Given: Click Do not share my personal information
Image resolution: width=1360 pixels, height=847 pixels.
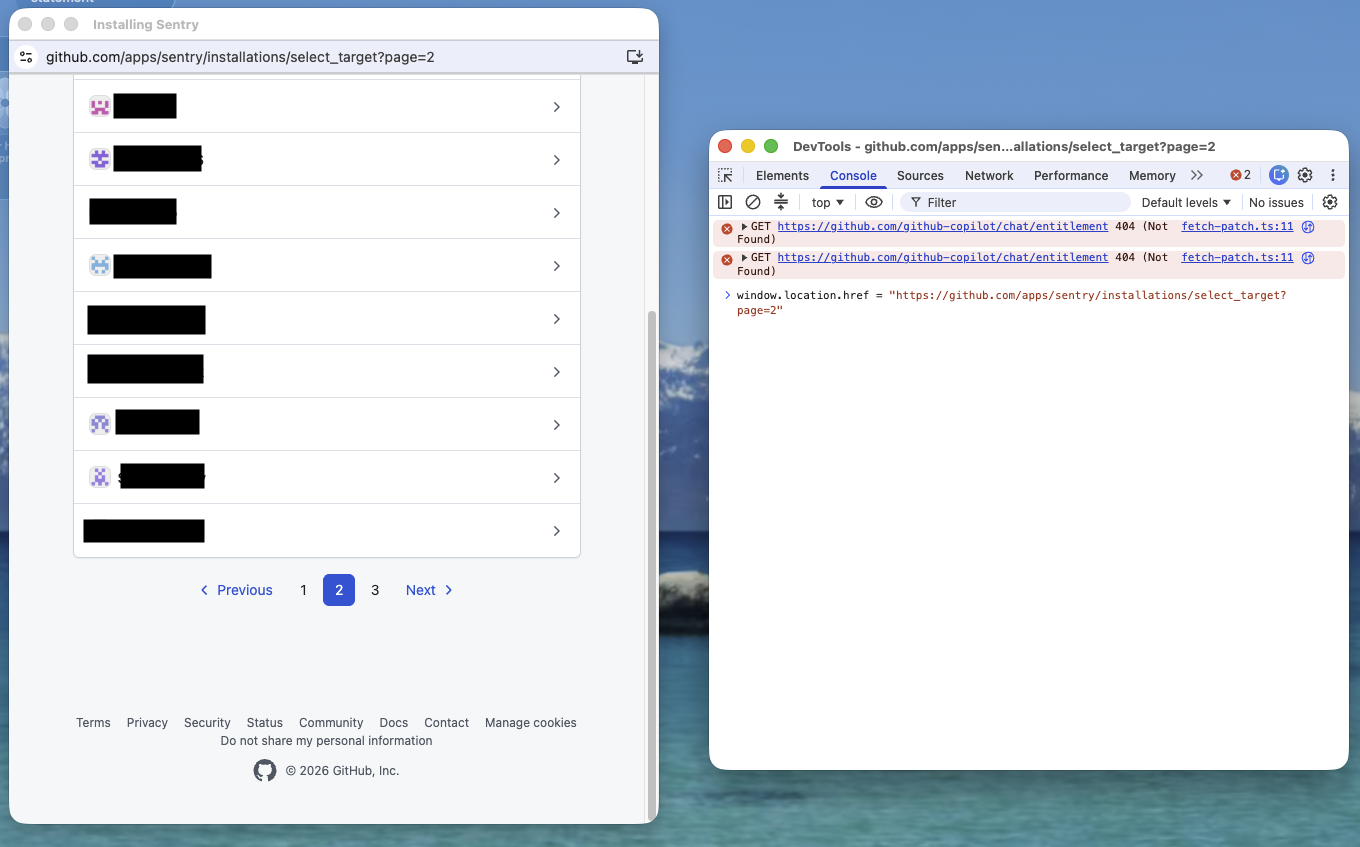Looking at the screenshot, I should click(326, 741).
